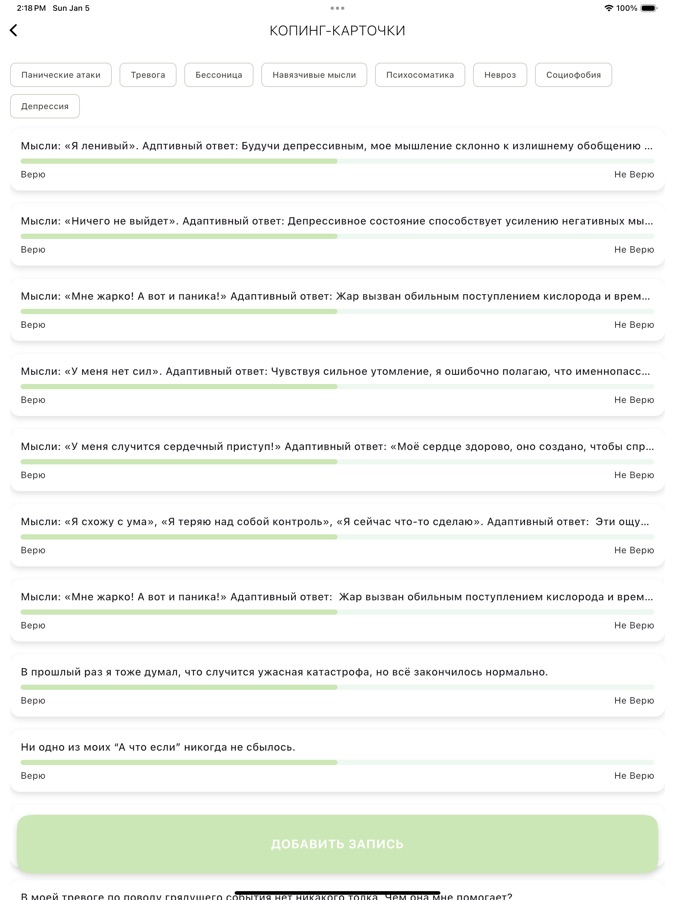Filter cards by «Бессонница»
Viewport: 675px width, 900px height.
point(219,75)
